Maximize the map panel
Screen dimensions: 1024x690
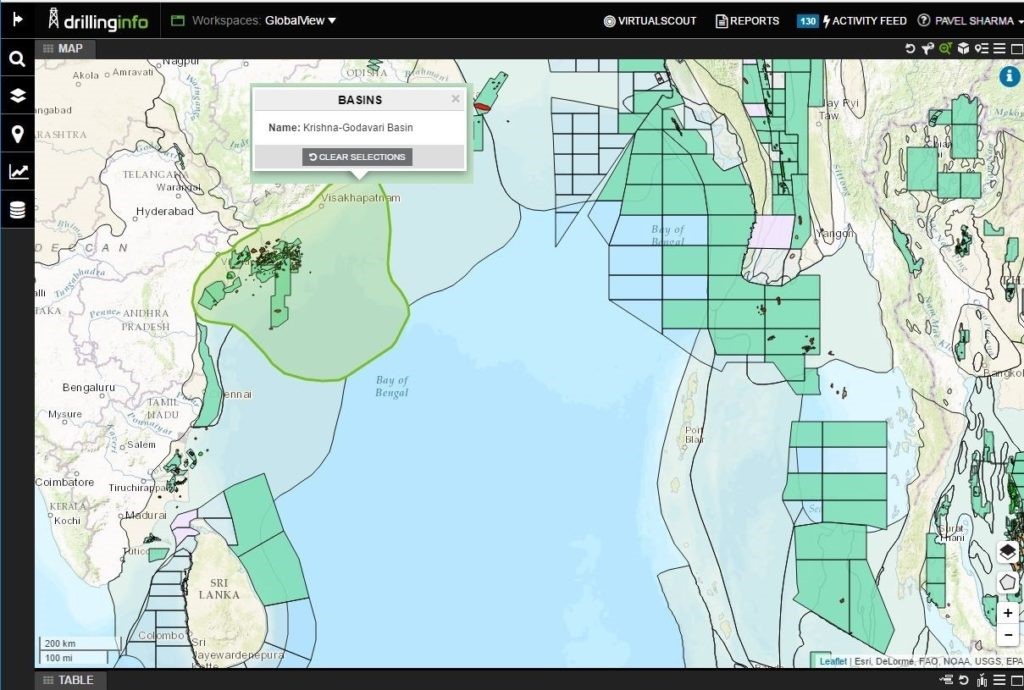(x=1017, y=48)
